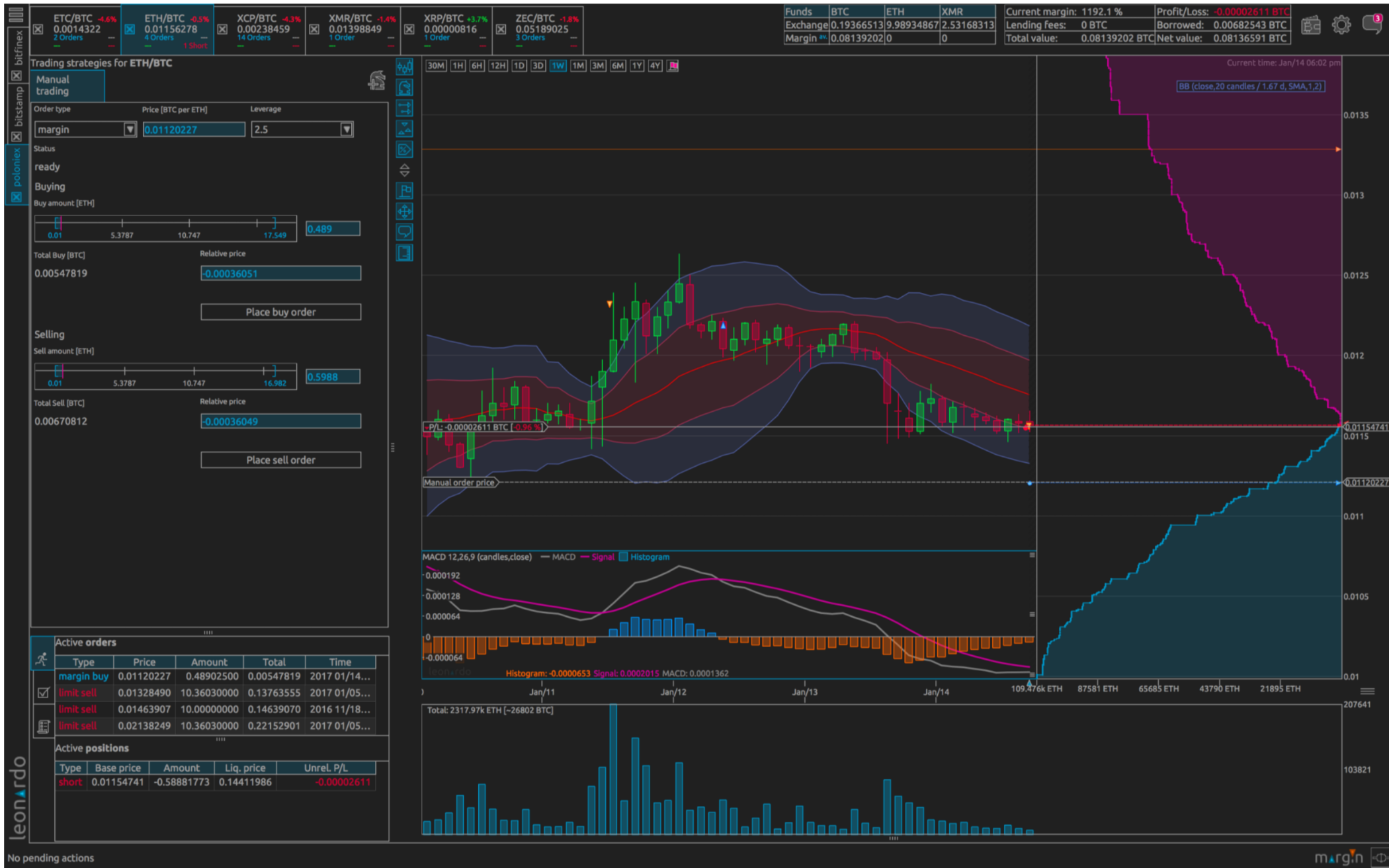The width and height of the screenshot is (1389, 868).
Task: Open the Leverage 2.5 dropdown
Action: (346, 130)
